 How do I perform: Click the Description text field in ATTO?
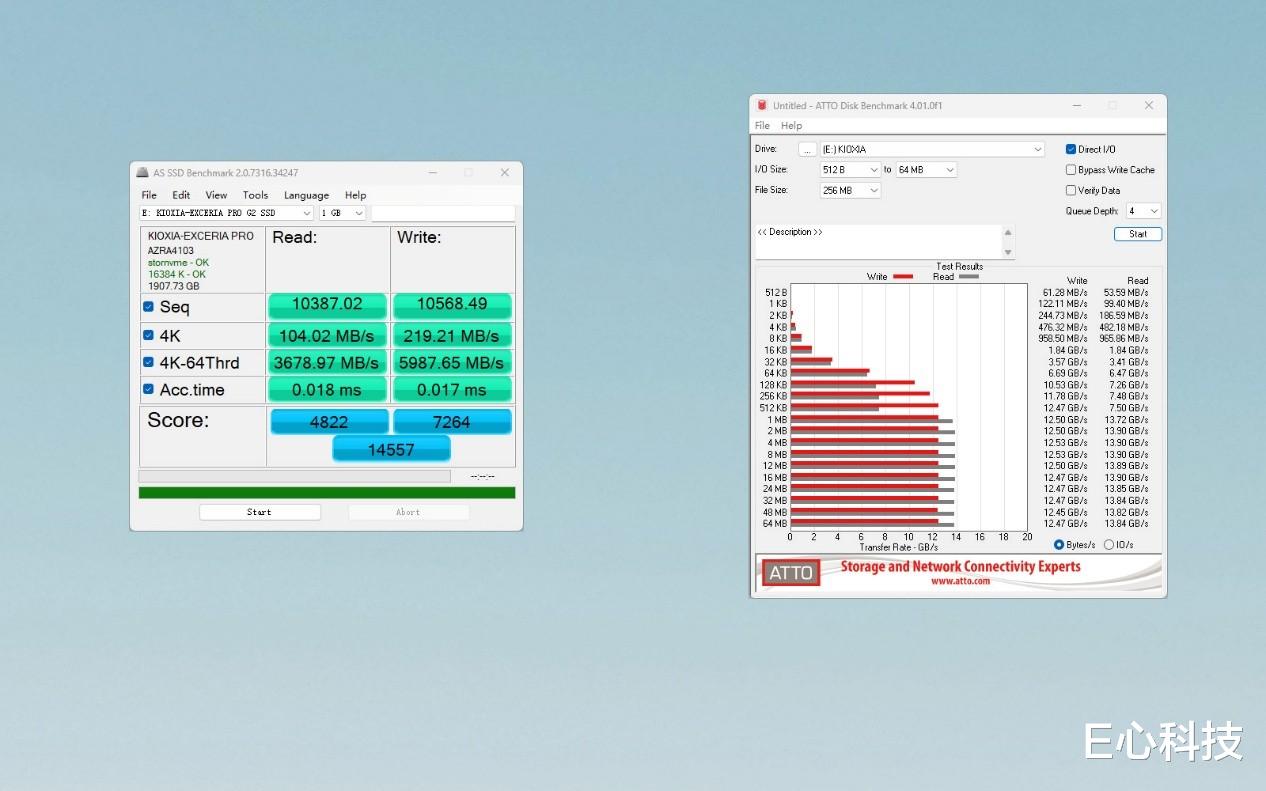coord(878,242)
